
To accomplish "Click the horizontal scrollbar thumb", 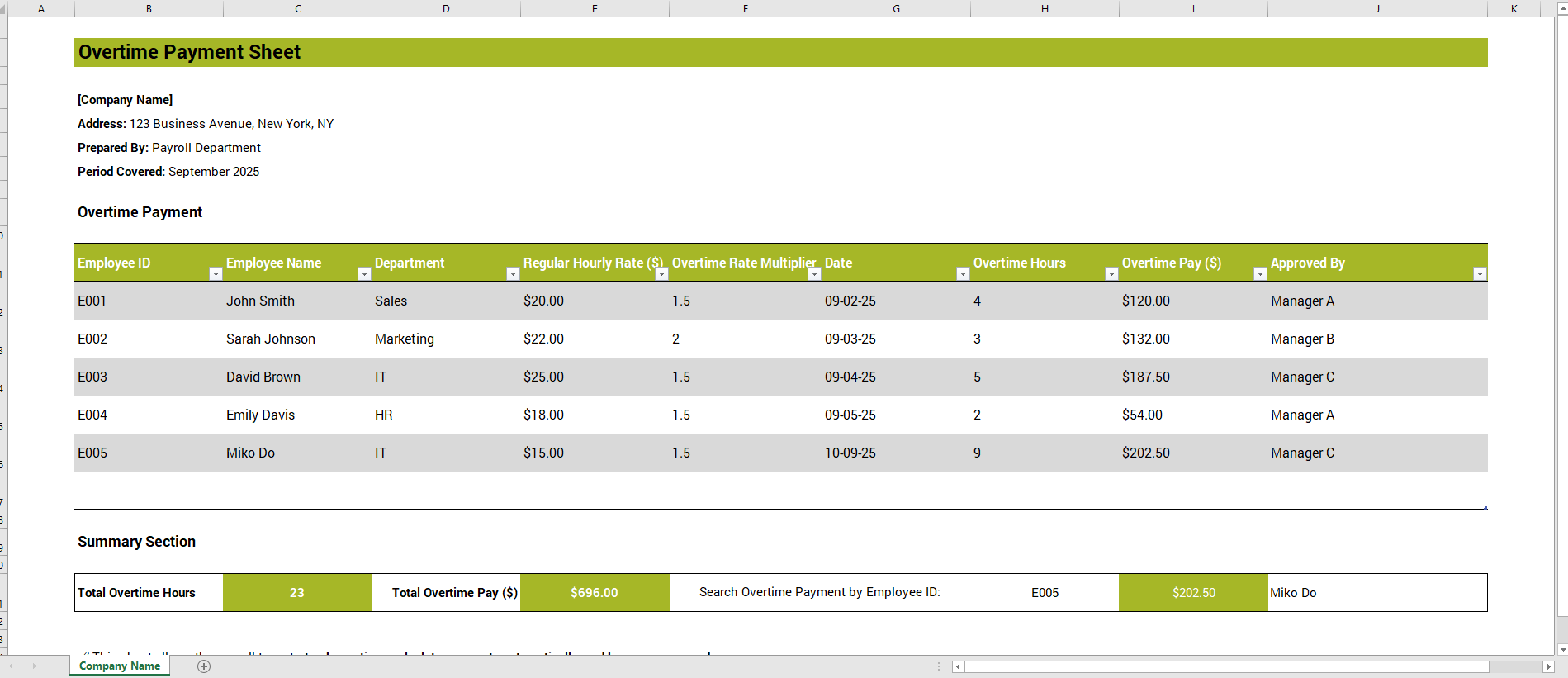I will click(1226, 666).
